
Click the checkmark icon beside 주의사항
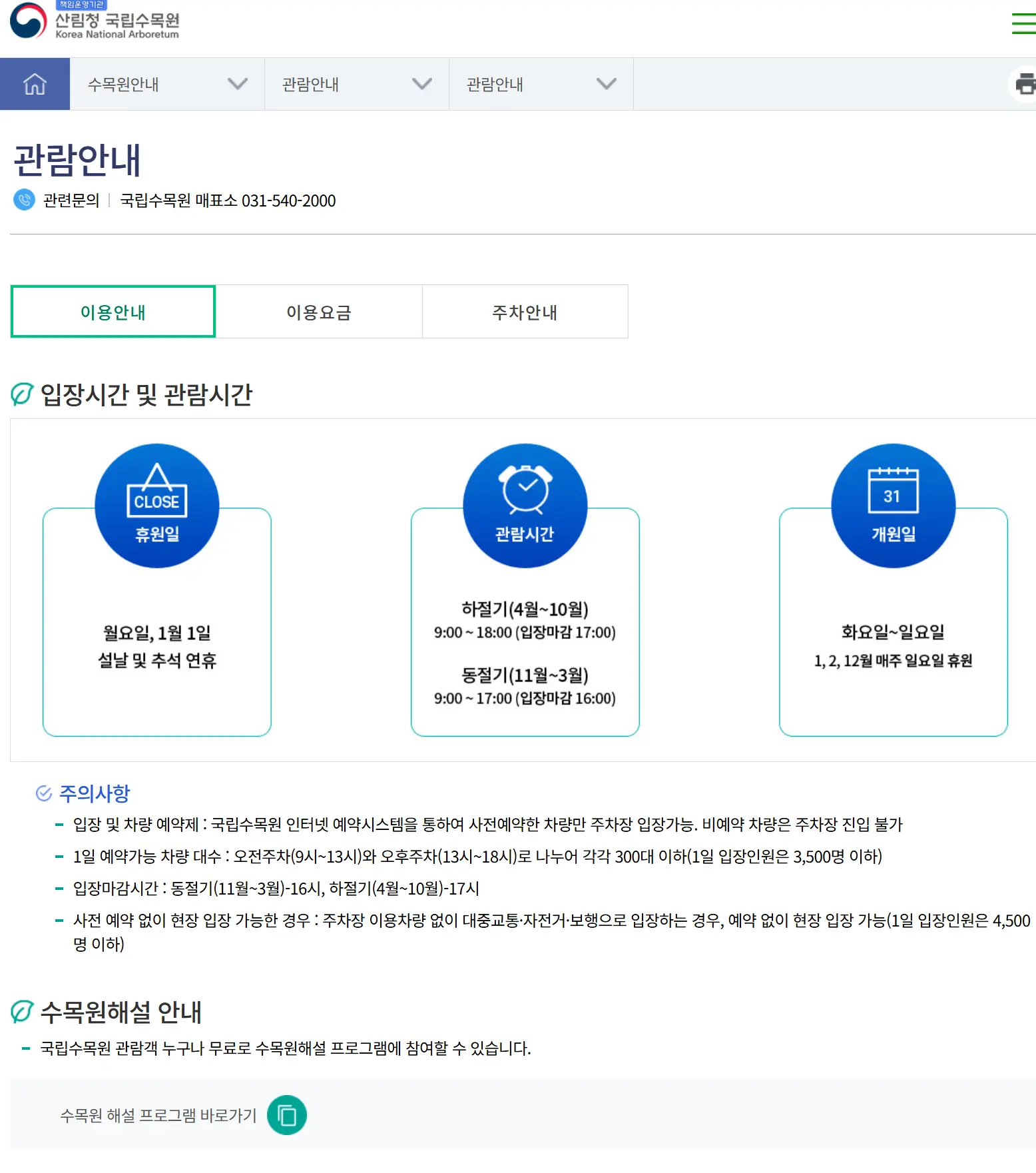44,793
